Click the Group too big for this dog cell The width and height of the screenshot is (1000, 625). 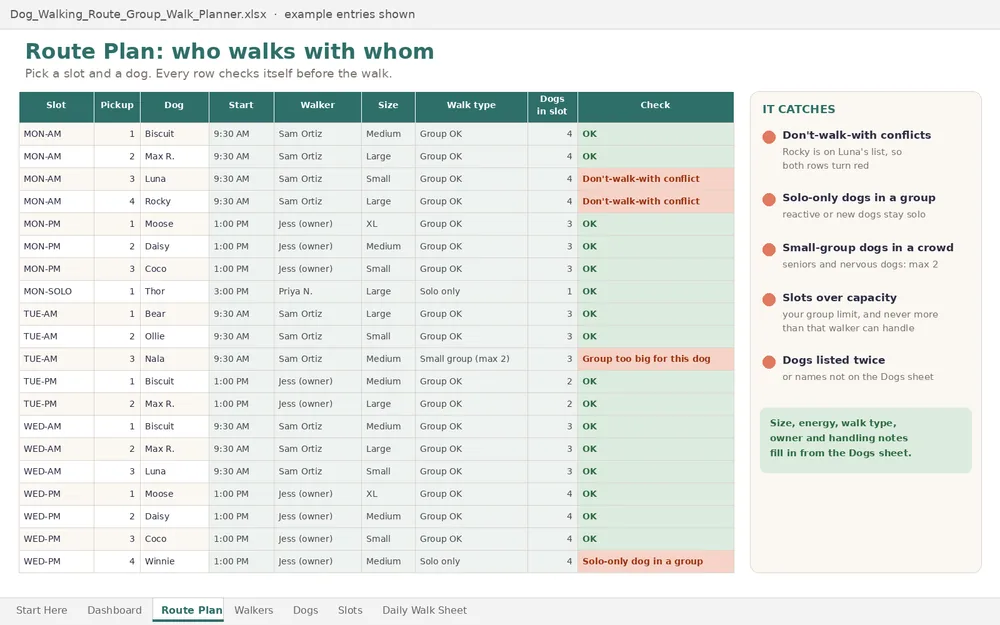tap(656, 359)
